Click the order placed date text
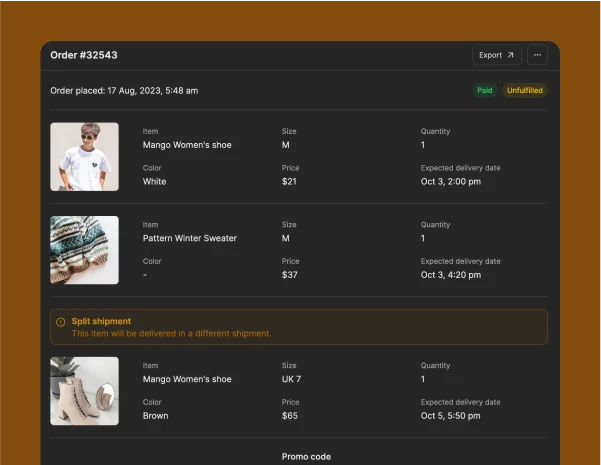601x465 pixels. click(x=124, y=90)
